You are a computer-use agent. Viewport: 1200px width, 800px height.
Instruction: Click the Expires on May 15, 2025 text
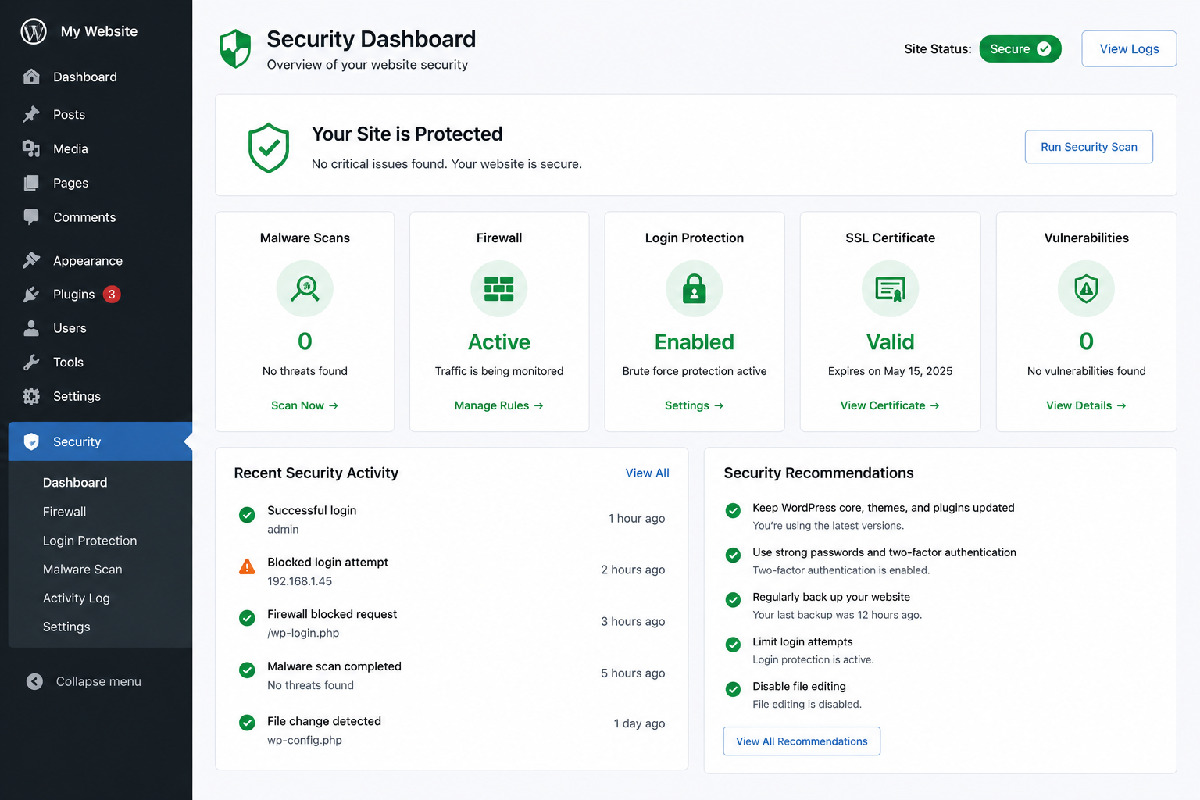pyautogui.click(x=890, y=371)
